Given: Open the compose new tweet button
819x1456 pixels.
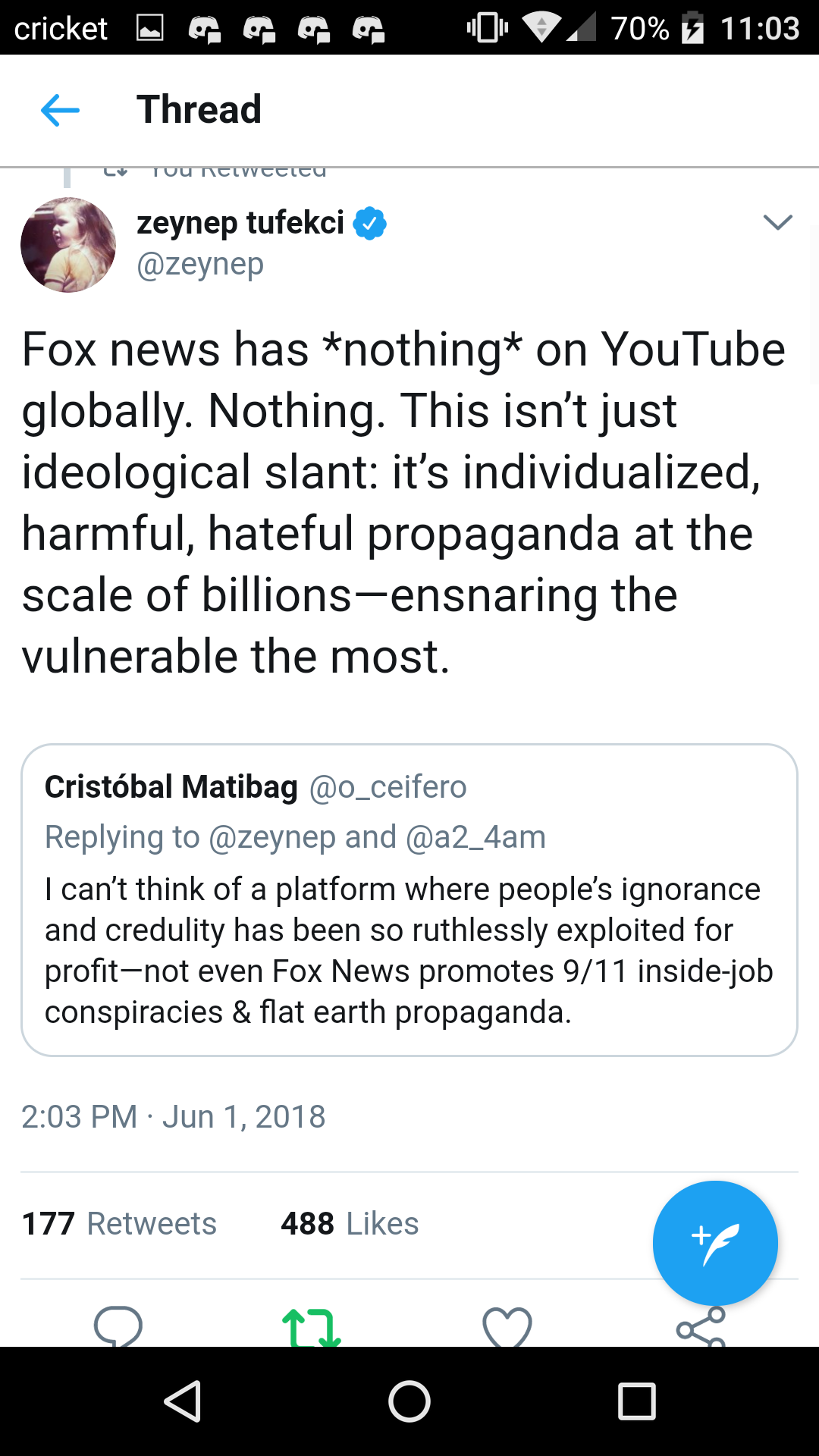Looking at the screenshot, I should (714, 1243).
